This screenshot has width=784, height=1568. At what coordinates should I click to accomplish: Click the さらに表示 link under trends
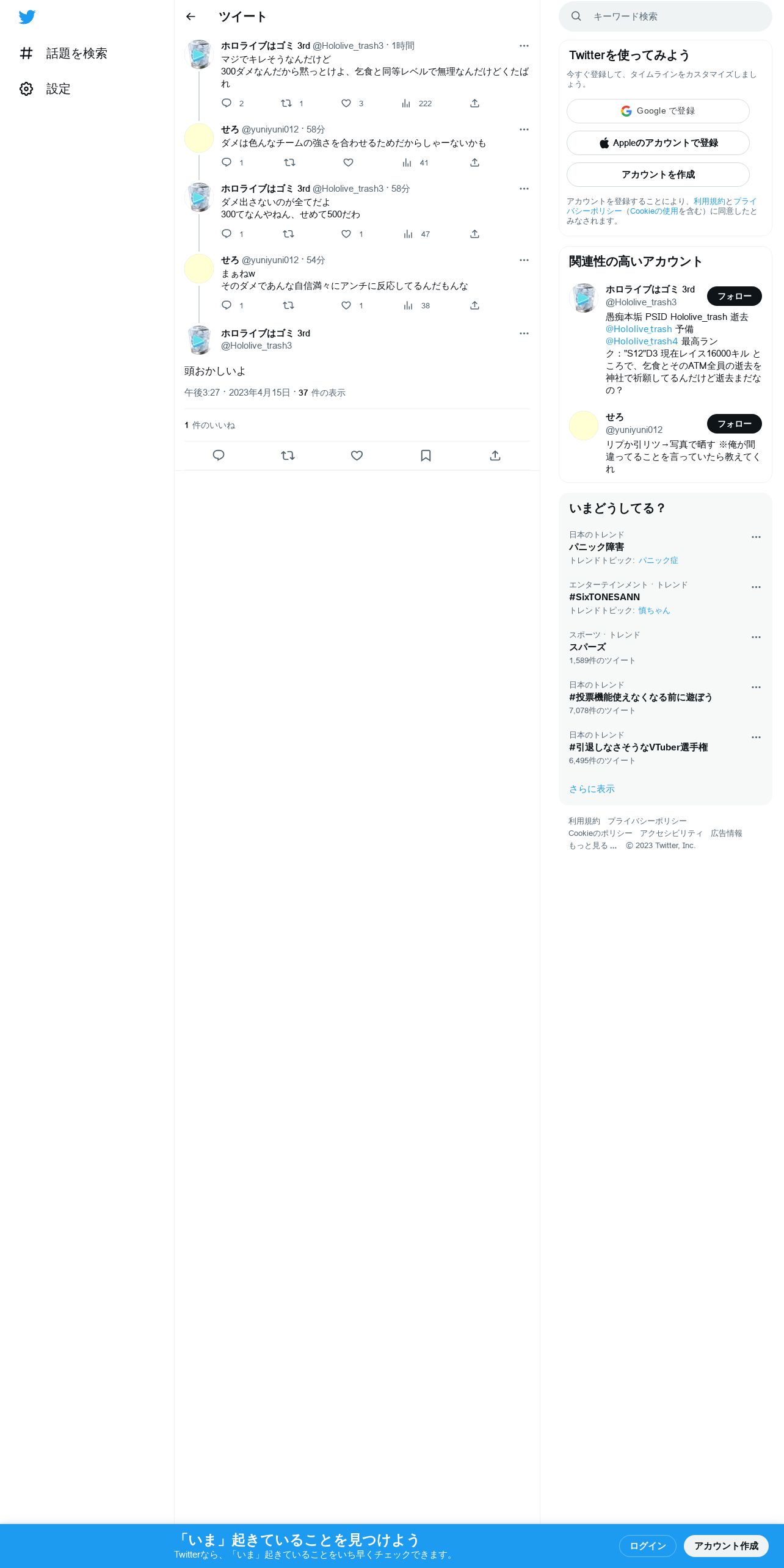coord(592,789)
